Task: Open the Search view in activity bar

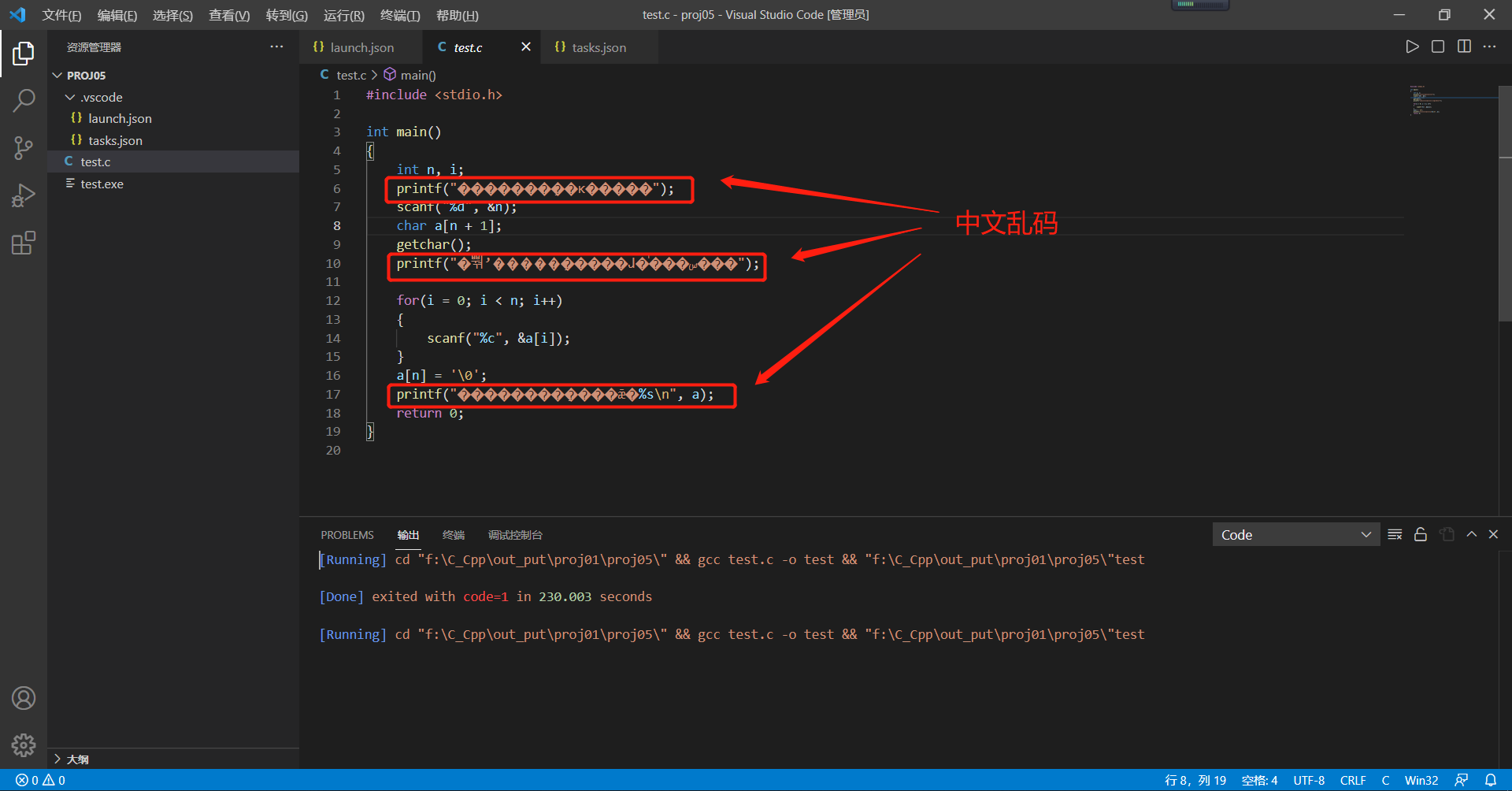Action: [x=24, y=101]
